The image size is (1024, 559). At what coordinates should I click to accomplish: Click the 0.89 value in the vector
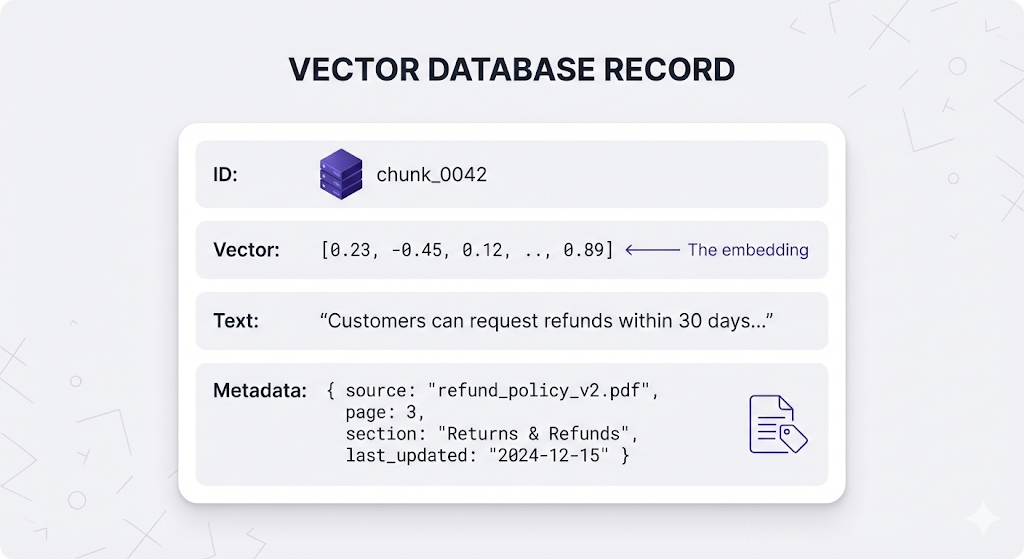(584, 250)
